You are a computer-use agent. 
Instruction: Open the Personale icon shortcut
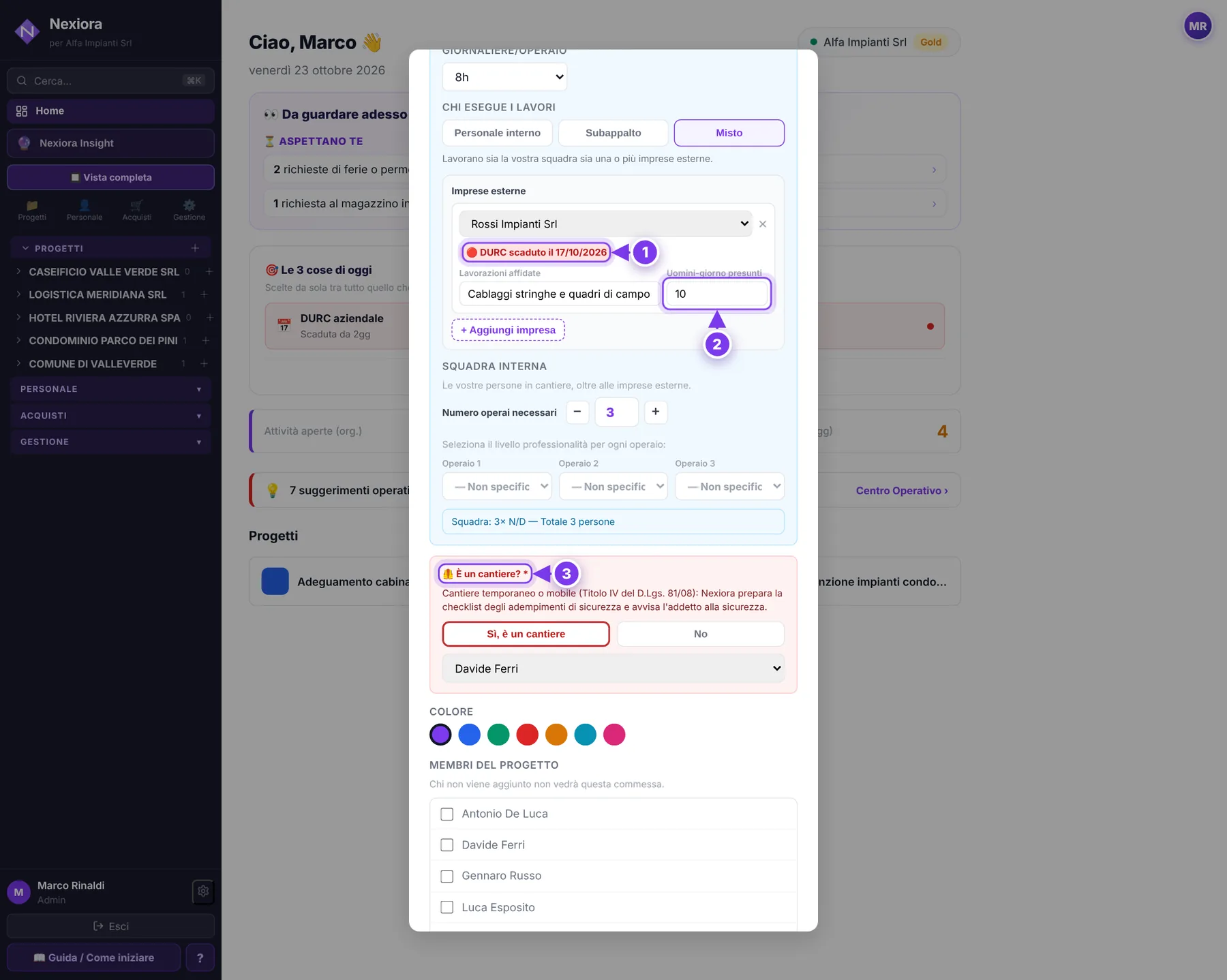pyautogui.click(x=85, y=210)
